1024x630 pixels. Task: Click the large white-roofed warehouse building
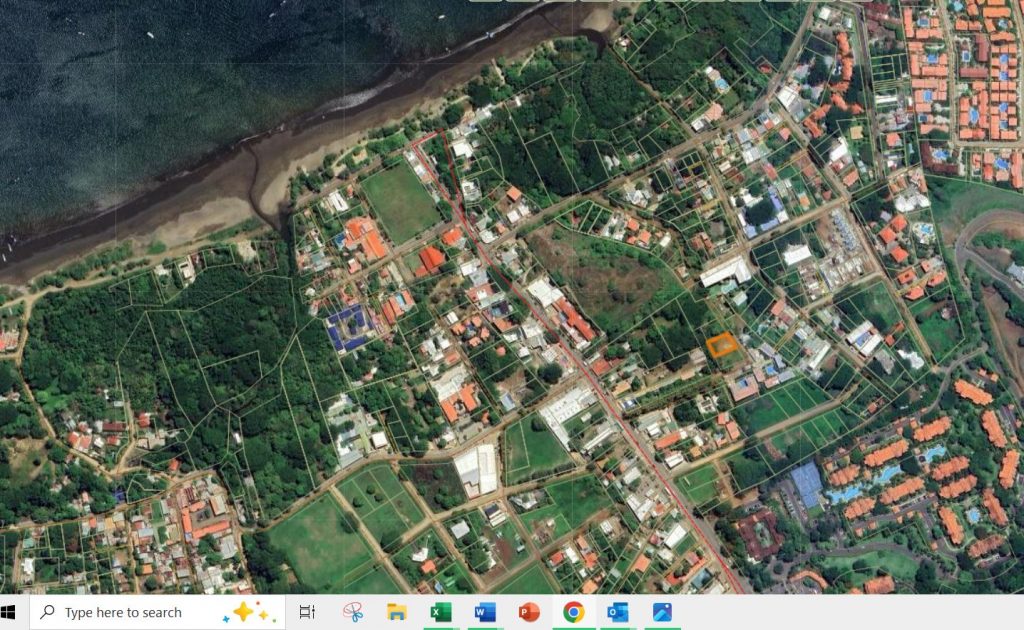pyautogui.click(x=477, y=469)
